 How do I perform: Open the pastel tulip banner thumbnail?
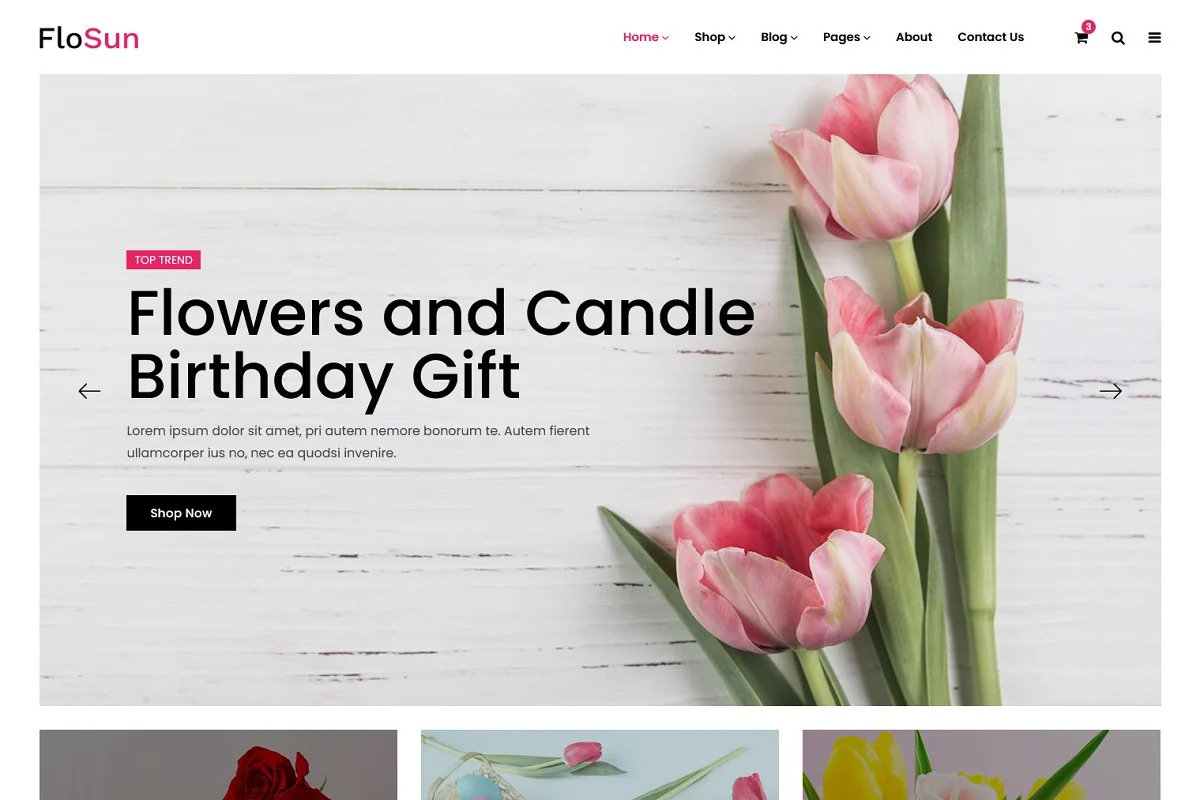click(600, 765)
